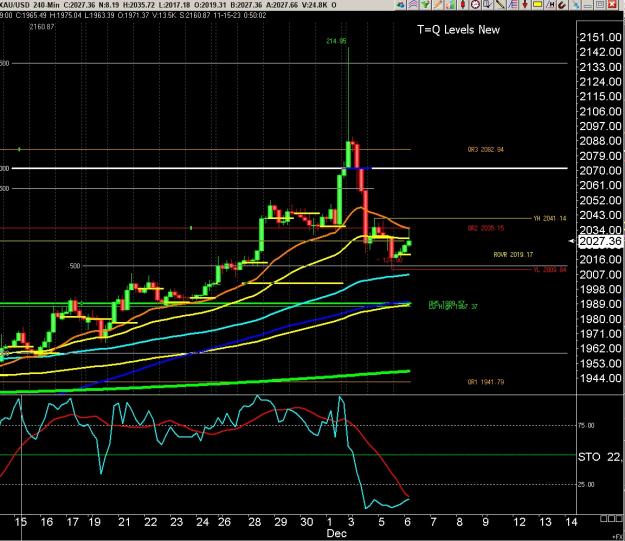Click date 14 on the time axis
Viewport: 625px width, 541px height.
(x=571, y=521)
